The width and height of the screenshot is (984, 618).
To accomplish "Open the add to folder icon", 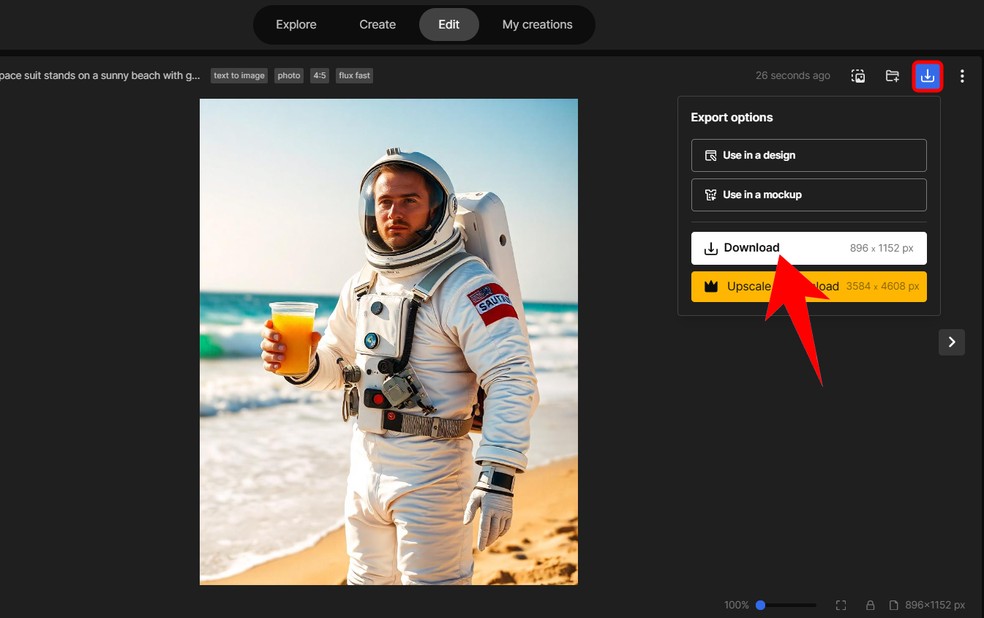I will click(892, 76).
